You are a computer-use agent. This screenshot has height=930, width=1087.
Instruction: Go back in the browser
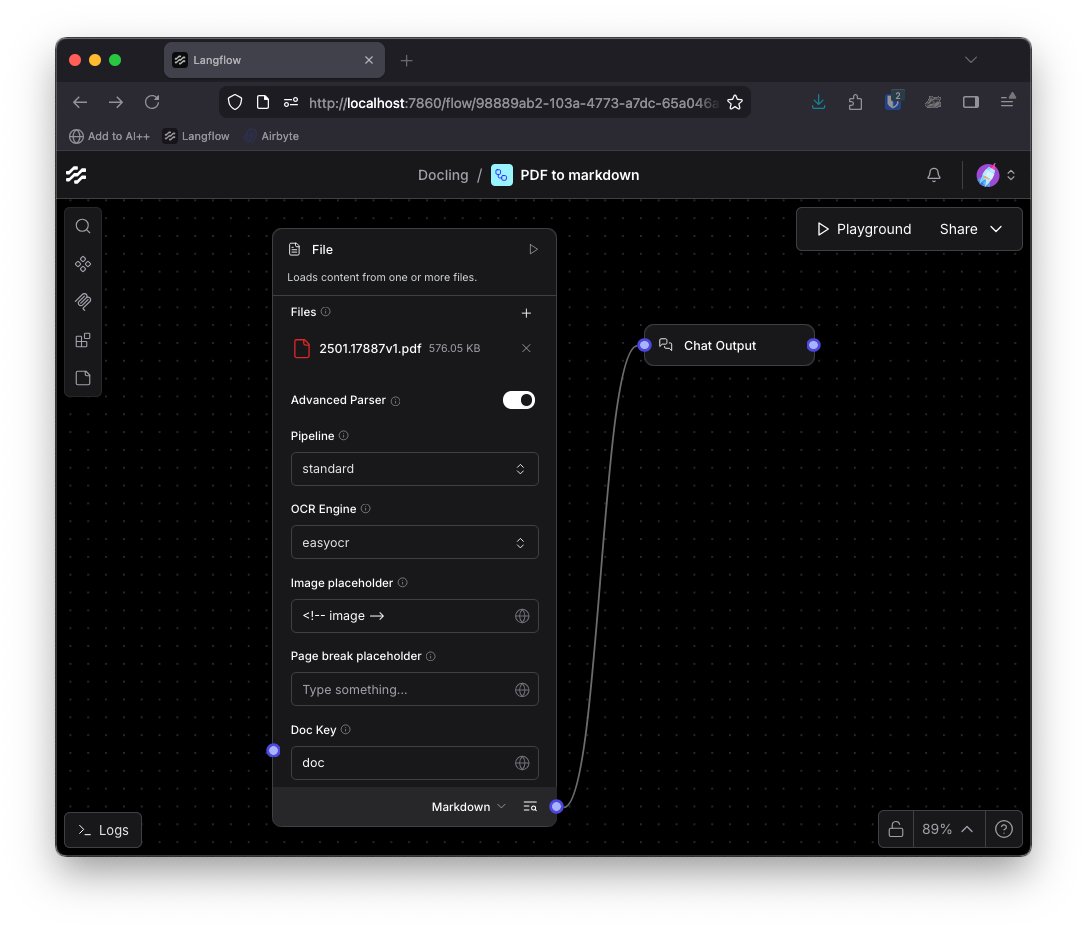(80, 103)
